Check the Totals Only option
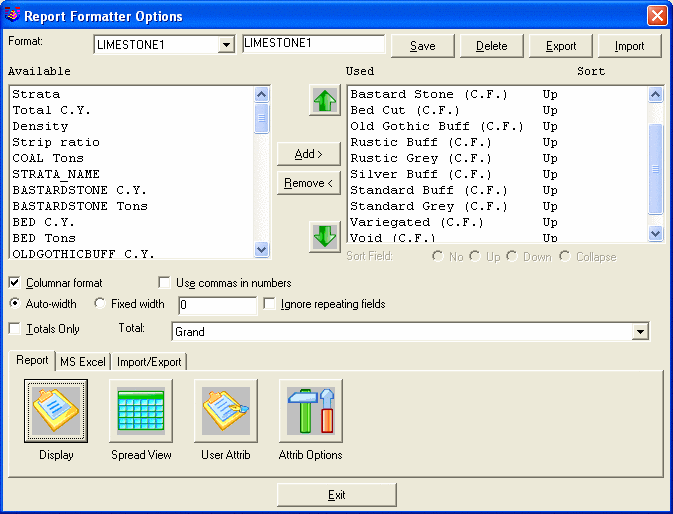The width and height of the screenshot is (673, 514). pyautogui.click(x=15, y=328)
